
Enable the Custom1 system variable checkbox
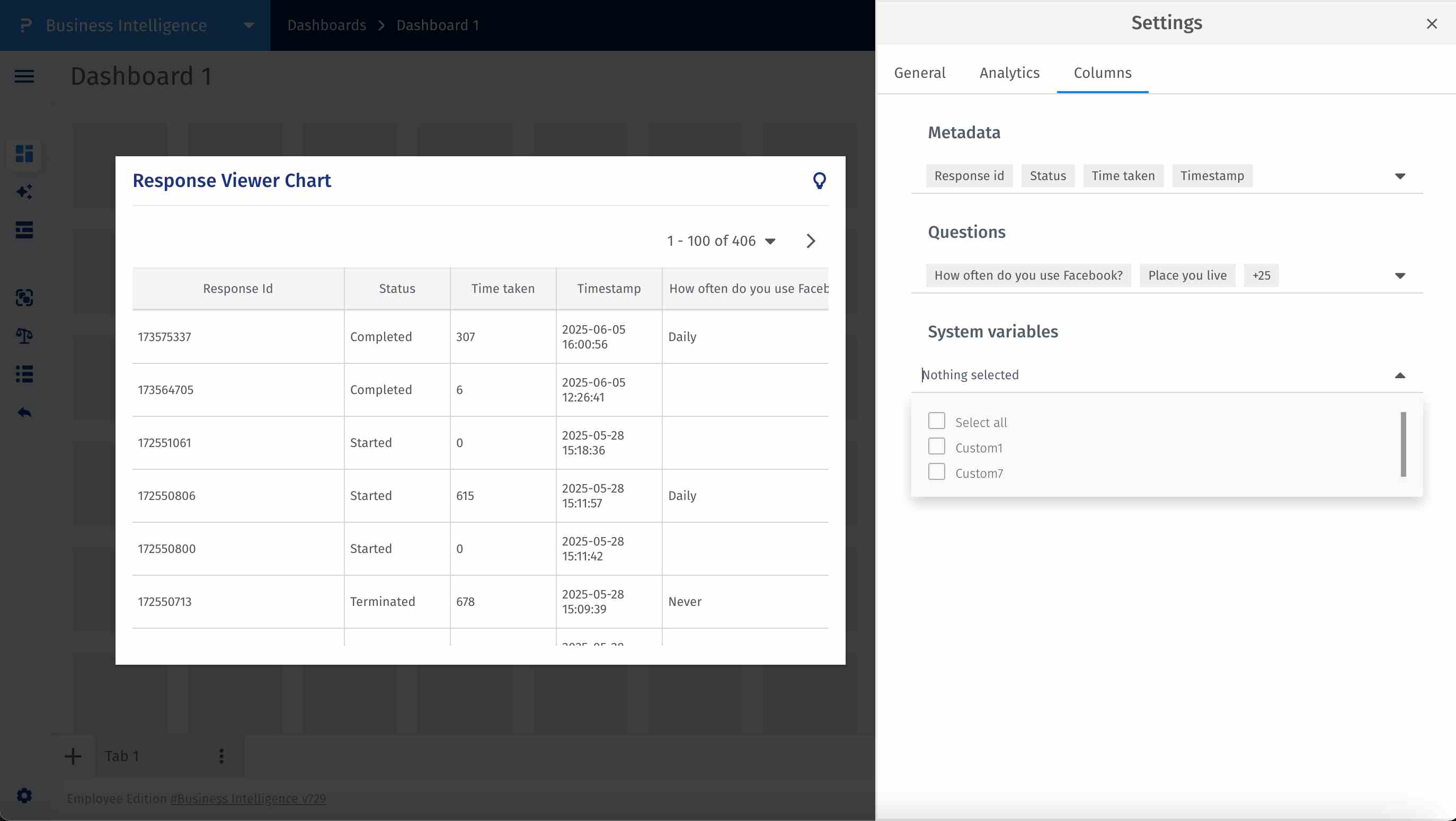click(937, 447)
